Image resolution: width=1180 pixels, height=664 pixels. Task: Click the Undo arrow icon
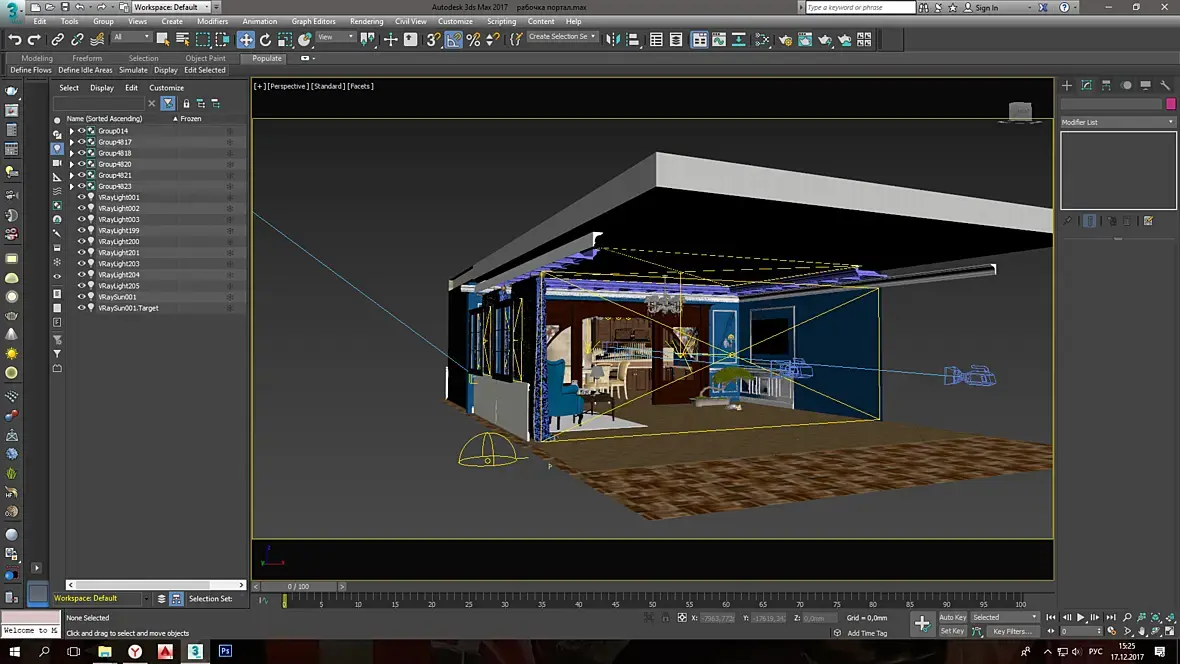coord(14,40)
